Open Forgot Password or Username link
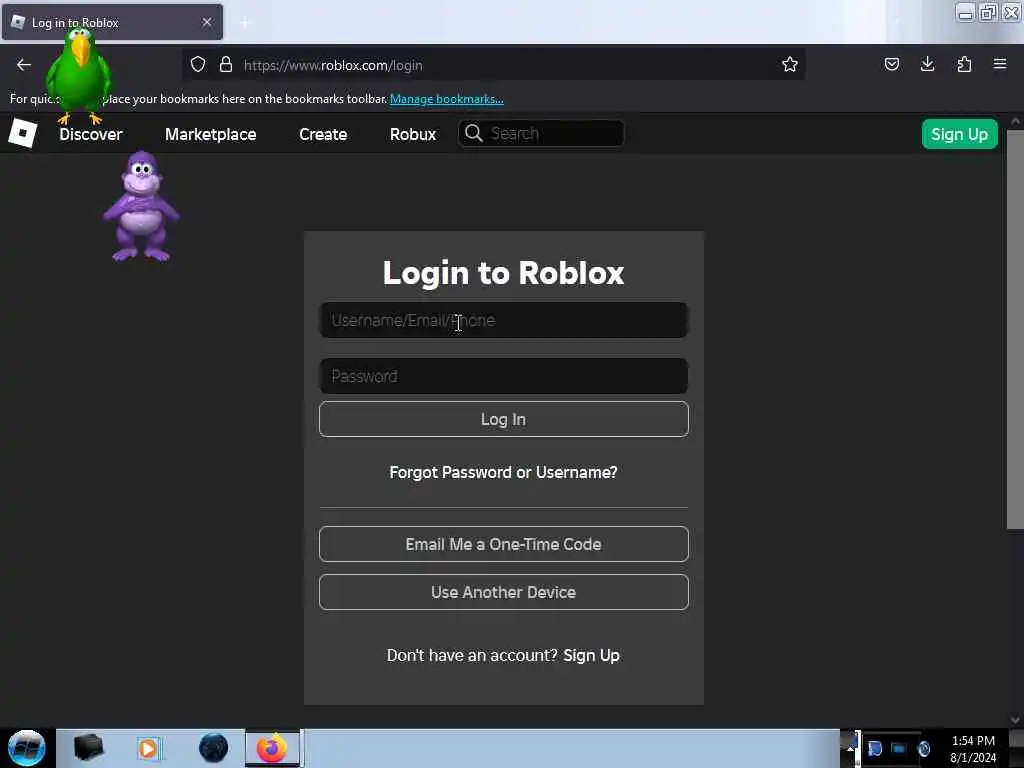1024x768 pixels. point(504,472)
